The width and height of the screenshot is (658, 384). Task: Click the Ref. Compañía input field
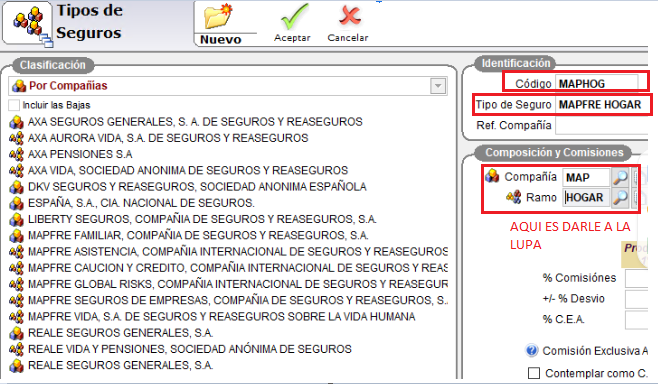602,125
